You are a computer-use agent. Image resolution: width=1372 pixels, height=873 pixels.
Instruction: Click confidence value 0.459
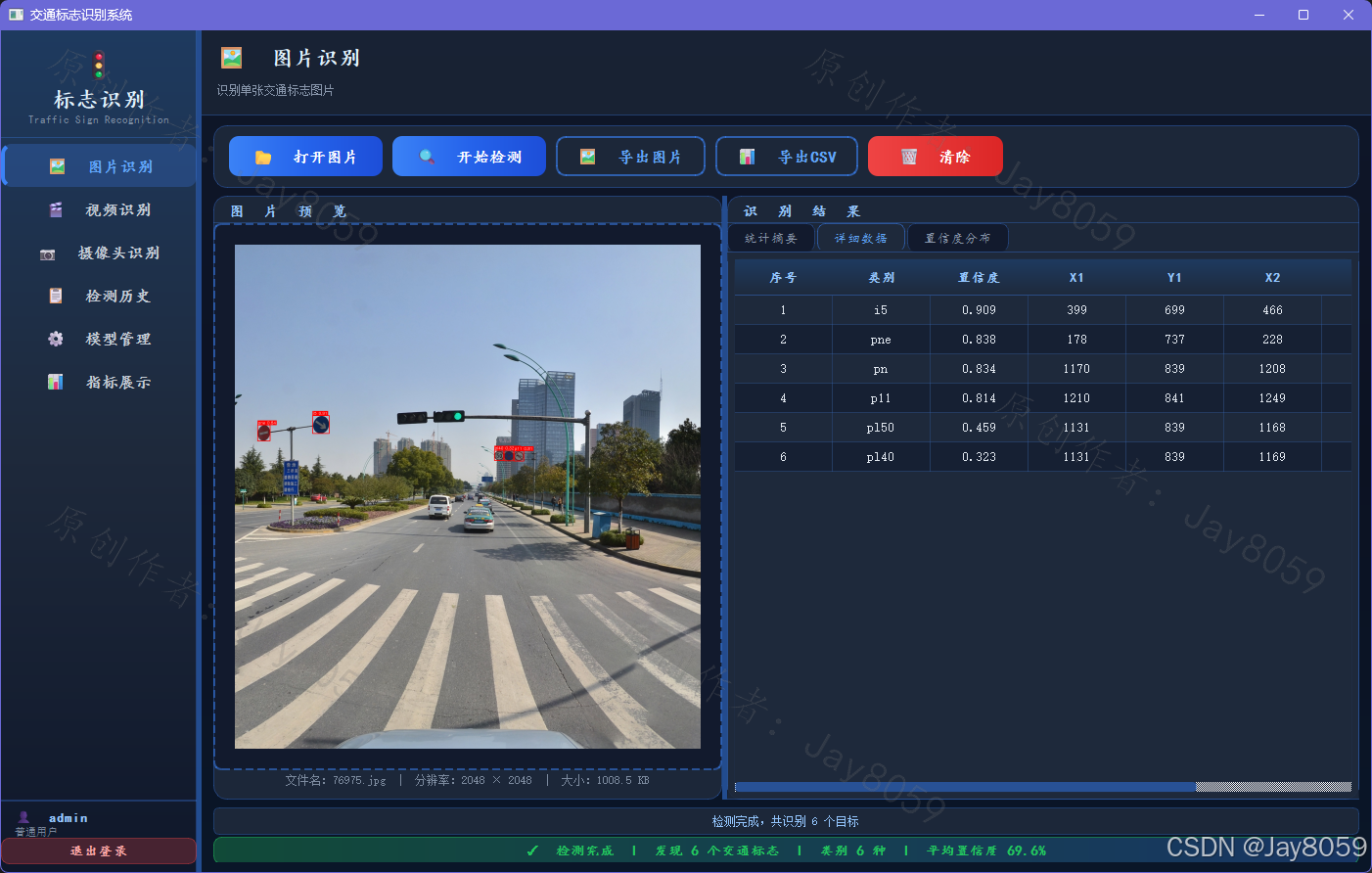979,428
